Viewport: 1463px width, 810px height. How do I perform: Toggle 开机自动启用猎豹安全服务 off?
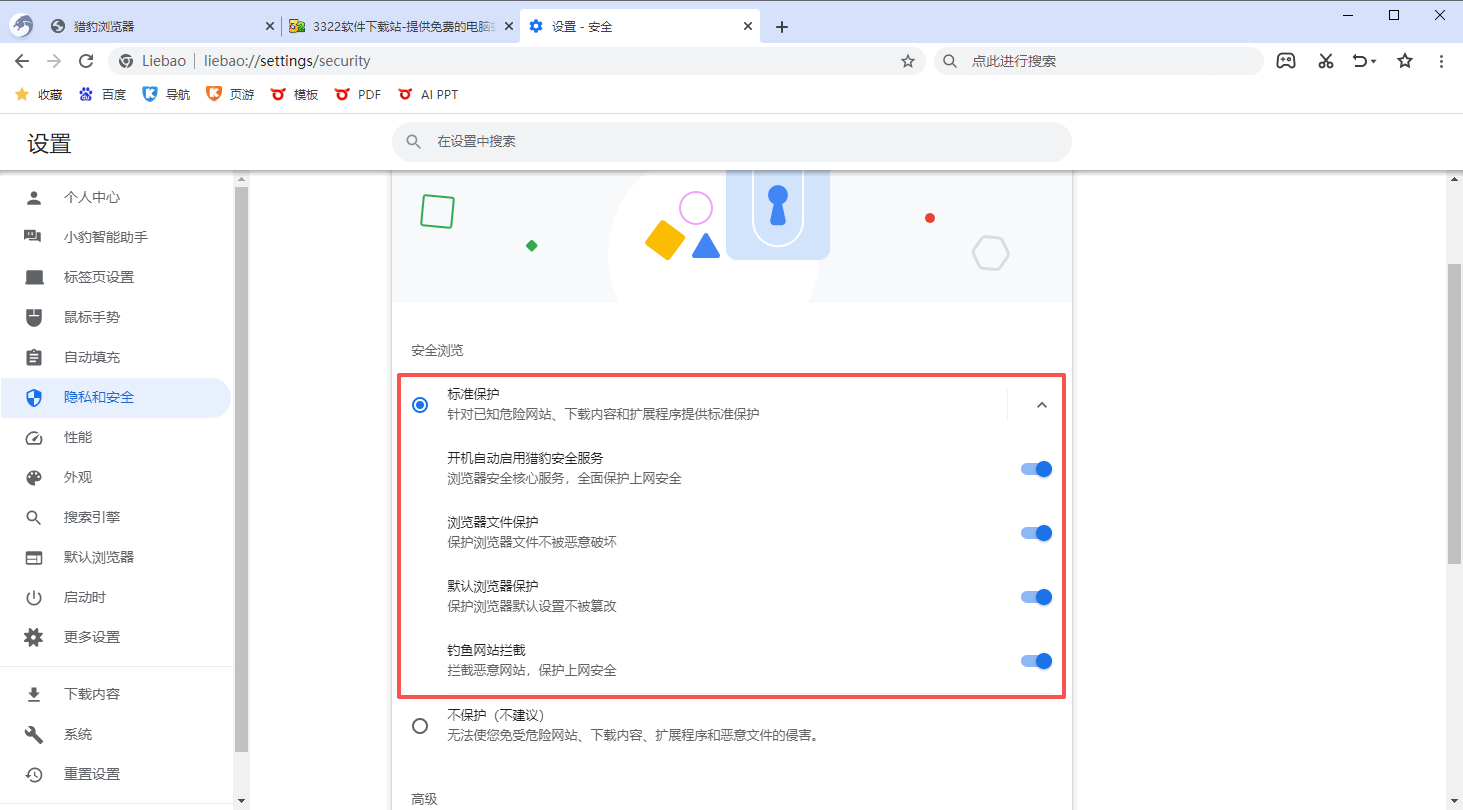pos(1036,469)
